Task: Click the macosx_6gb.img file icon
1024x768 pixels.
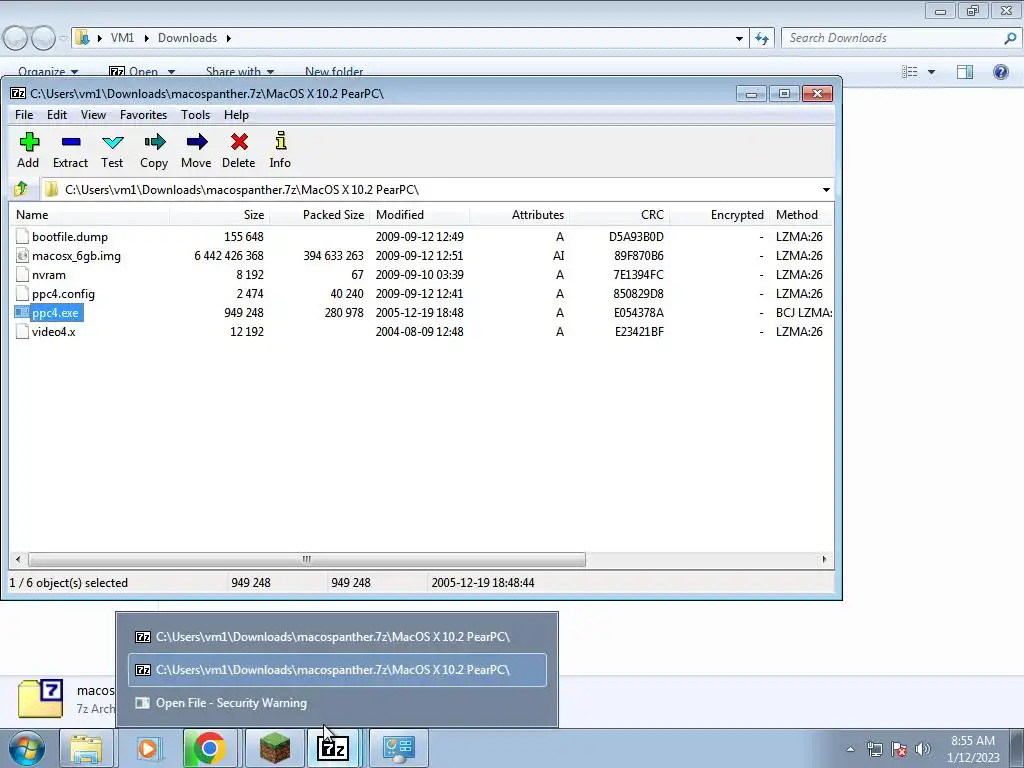Action: point(22,255)
